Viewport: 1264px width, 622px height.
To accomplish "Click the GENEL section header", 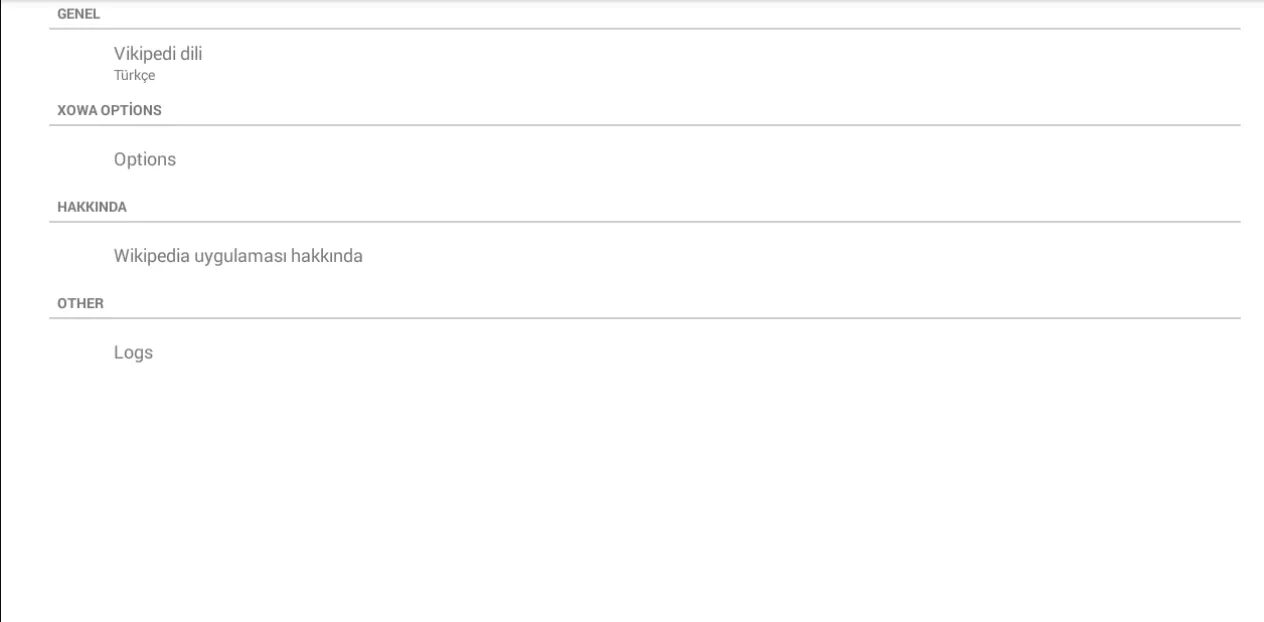I will pyautogui.click(x=78, y=14).
